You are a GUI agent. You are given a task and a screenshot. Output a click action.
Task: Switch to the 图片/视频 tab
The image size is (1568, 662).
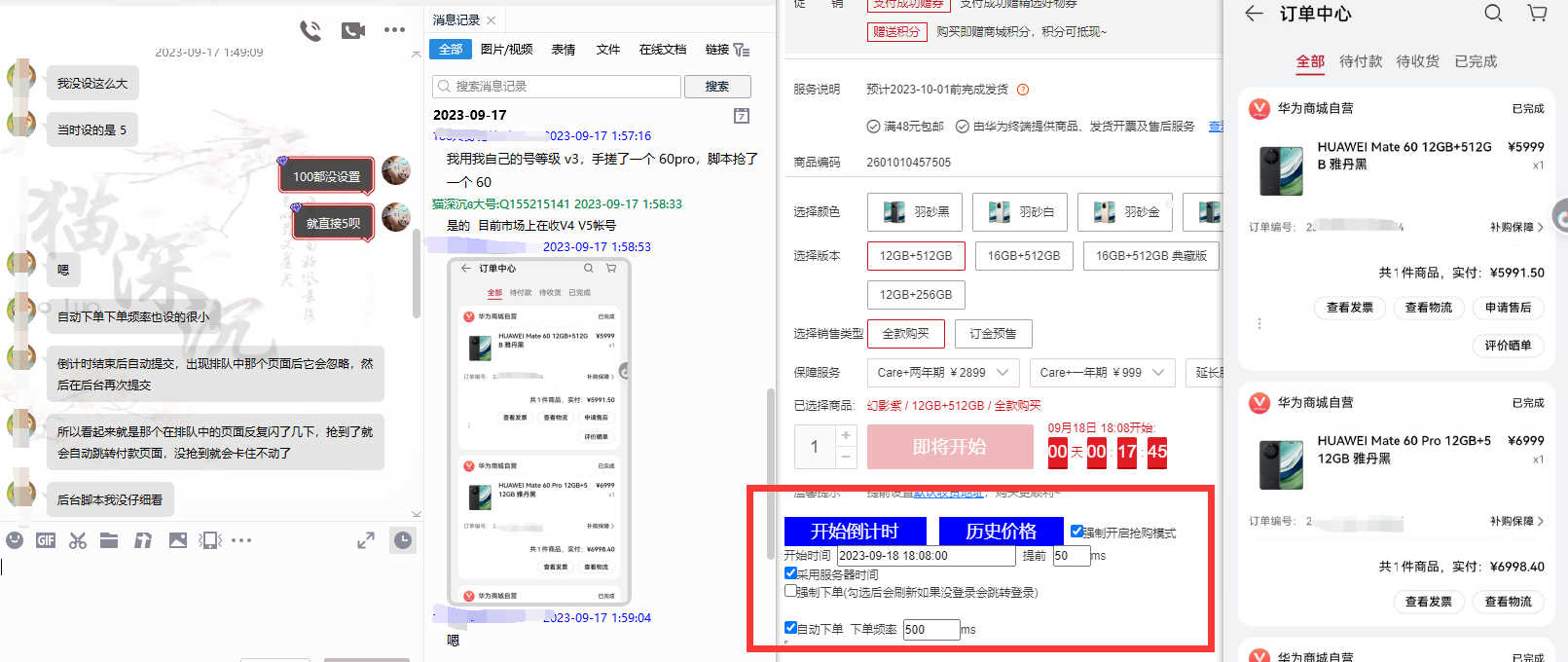click(506, 50)
